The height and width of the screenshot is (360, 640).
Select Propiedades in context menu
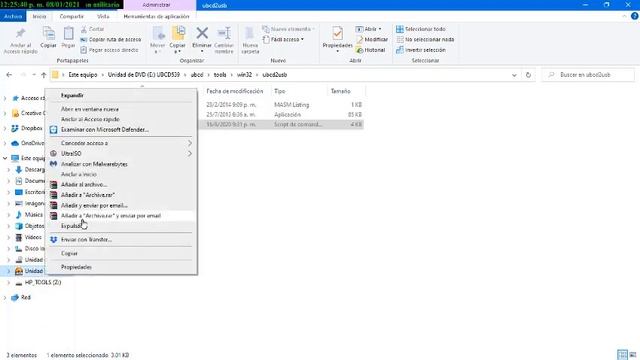76,267
